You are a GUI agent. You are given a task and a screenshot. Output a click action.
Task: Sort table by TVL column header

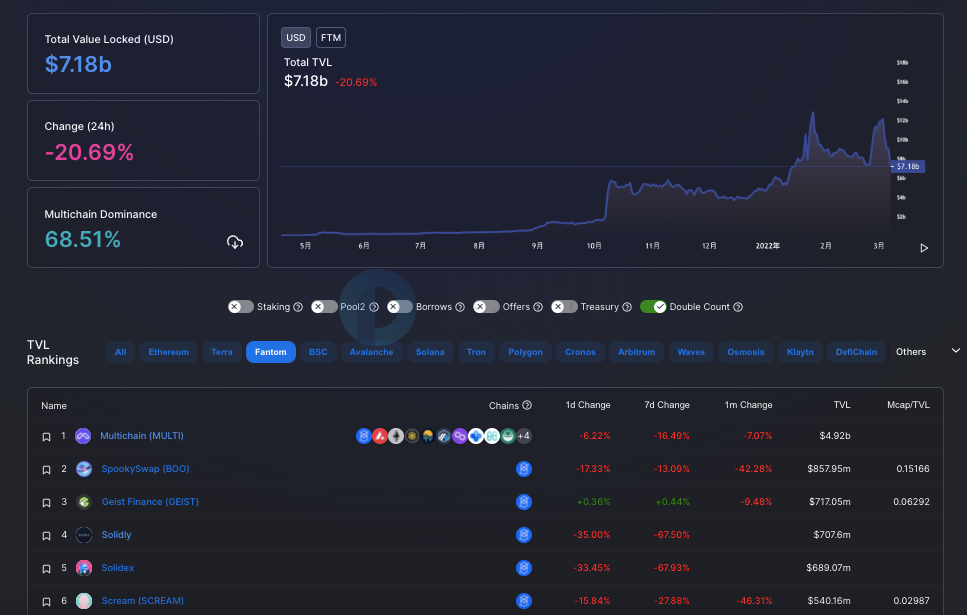click(x=842, y=405)
